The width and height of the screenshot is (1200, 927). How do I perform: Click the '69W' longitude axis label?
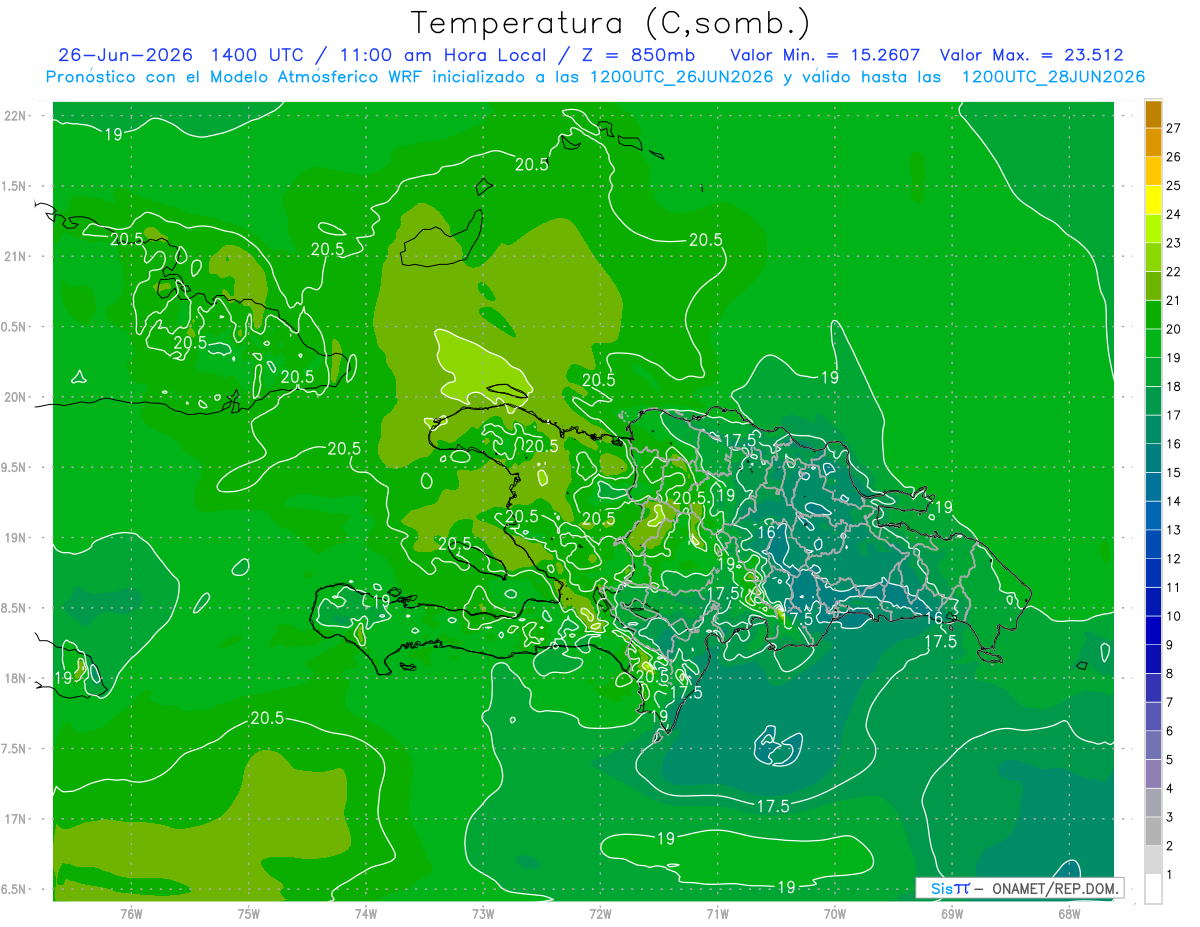(x=952, y=913)
